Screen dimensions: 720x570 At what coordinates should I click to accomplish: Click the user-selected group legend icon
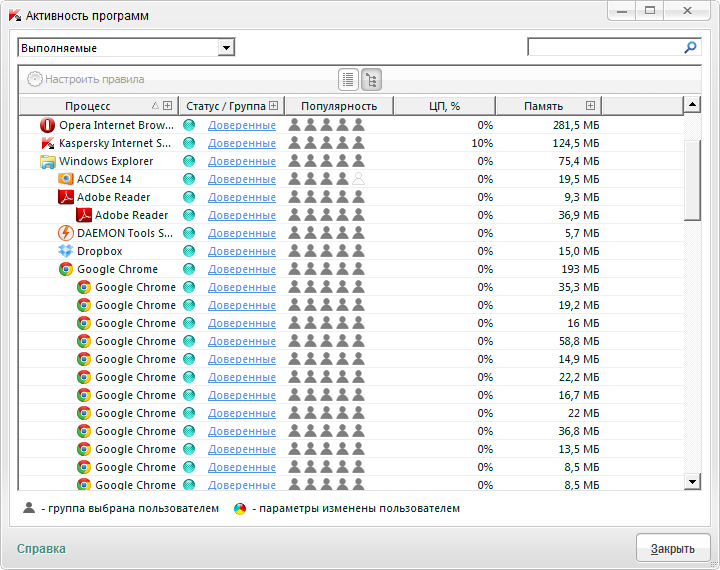[x=29, y=508]
